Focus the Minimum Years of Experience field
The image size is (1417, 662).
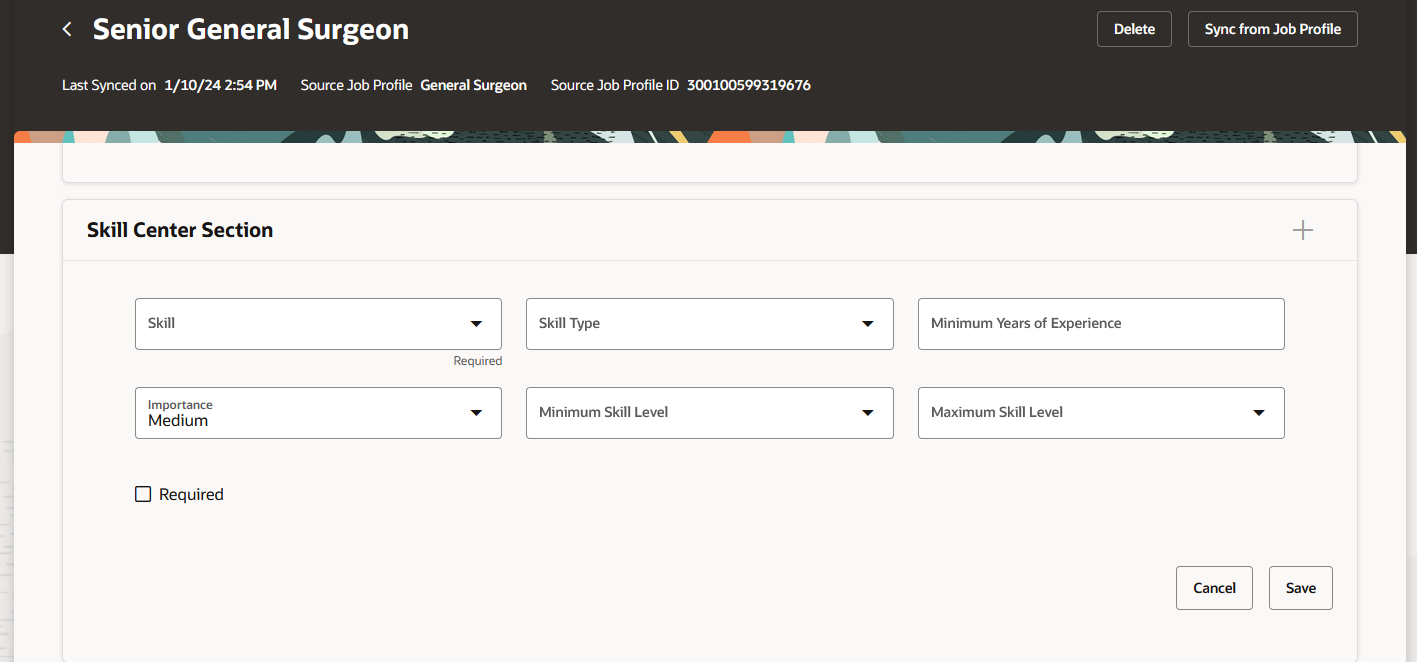click(1100, 324)
